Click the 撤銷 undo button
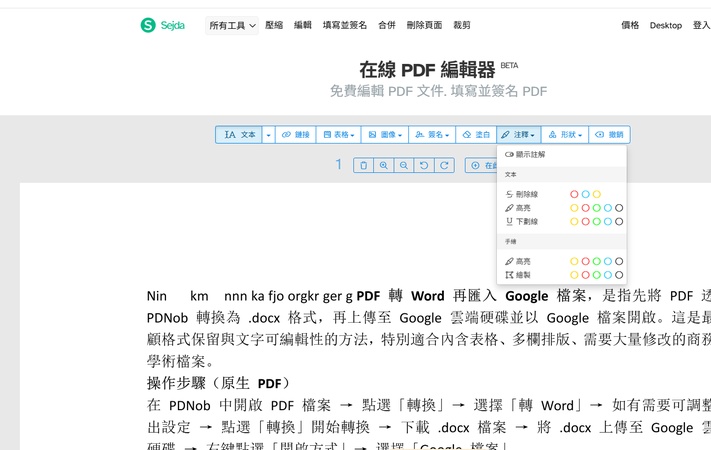Screen dimensions: 711x450 pyautogui.click(x=609, y=135)
